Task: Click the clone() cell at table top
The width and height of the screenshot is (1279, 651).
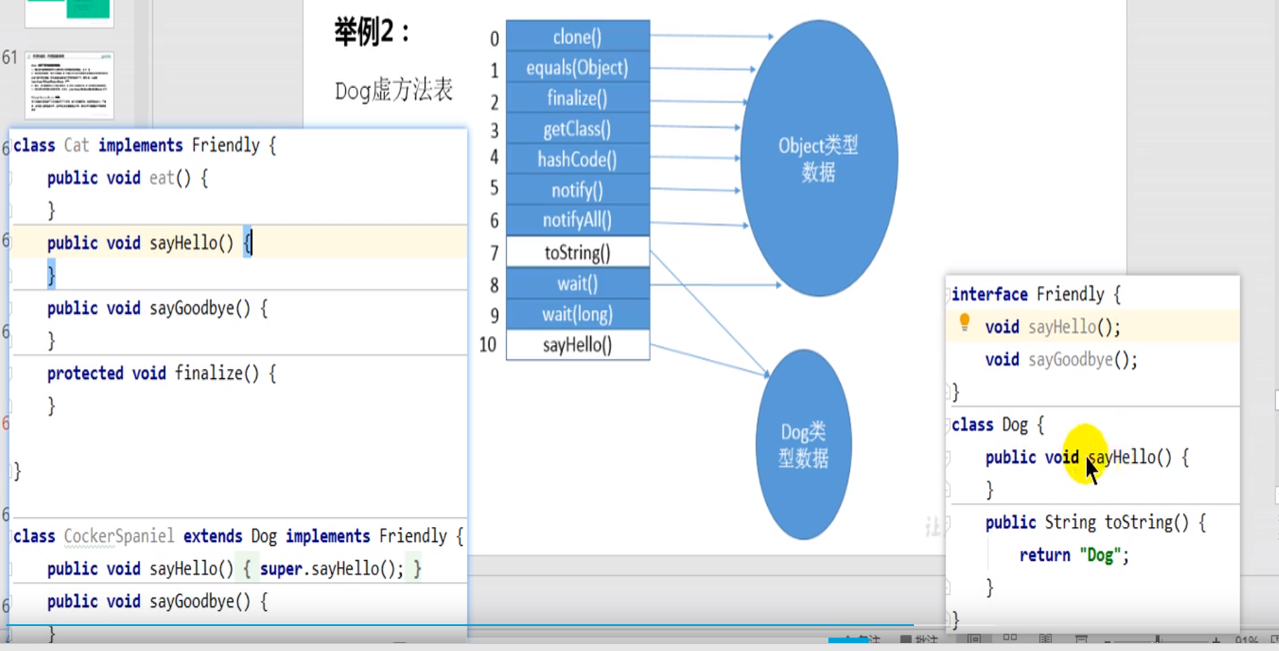Action: click(578, 37)
